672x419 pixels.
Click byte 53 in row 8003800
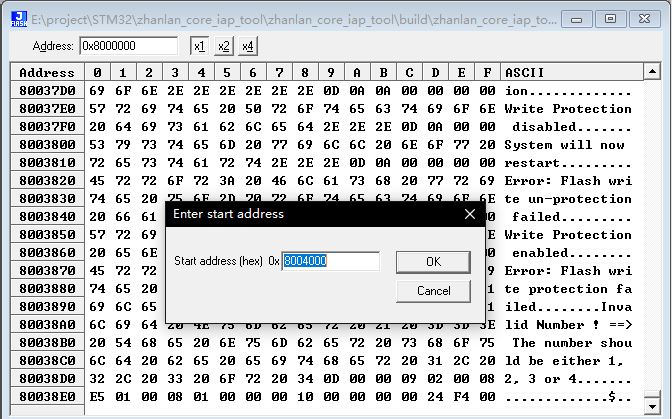97,145
